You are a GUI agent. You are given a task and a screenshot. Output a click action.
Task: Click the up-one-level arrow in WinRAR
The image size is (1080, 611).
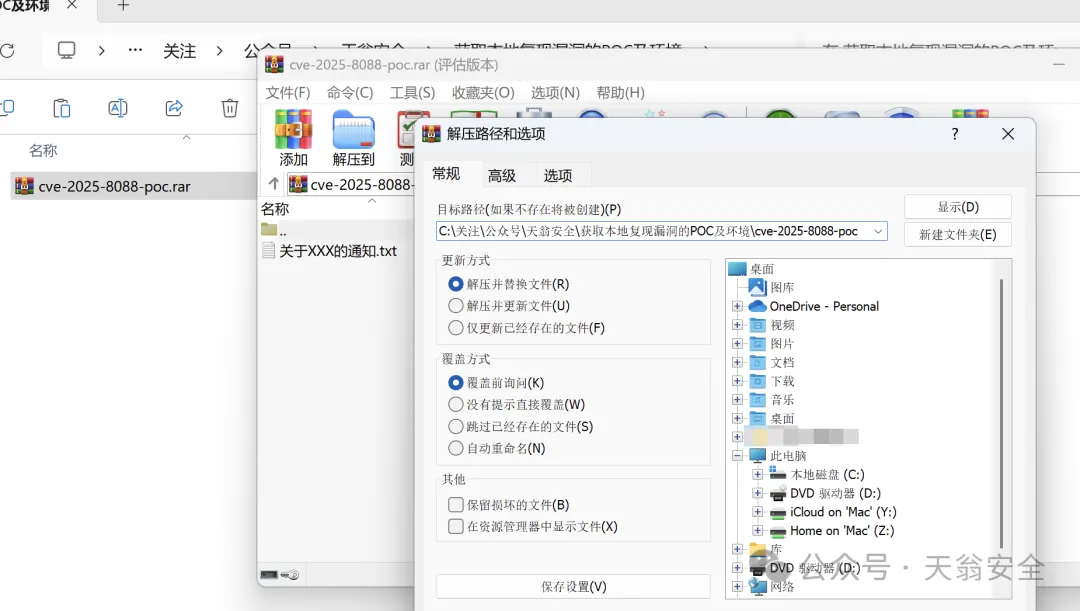pos(273,184)
